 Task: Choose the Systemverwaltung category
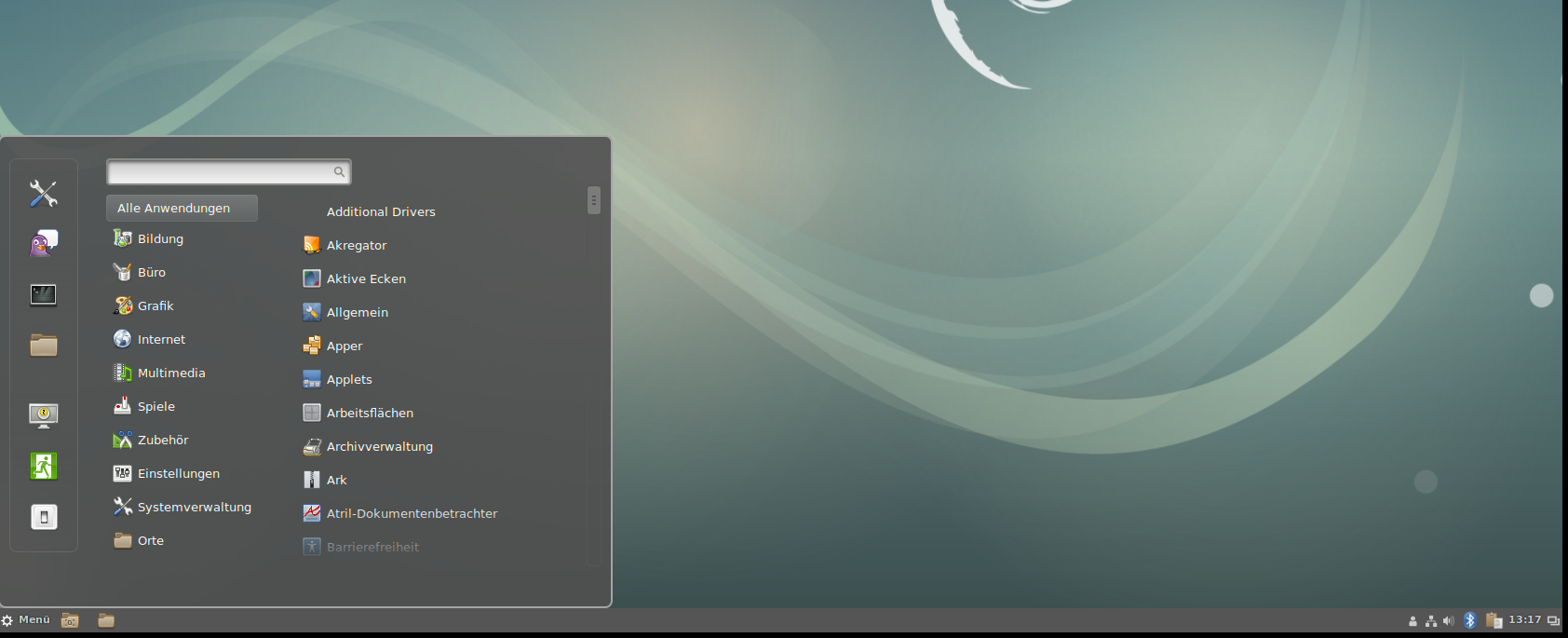(194, 508)
